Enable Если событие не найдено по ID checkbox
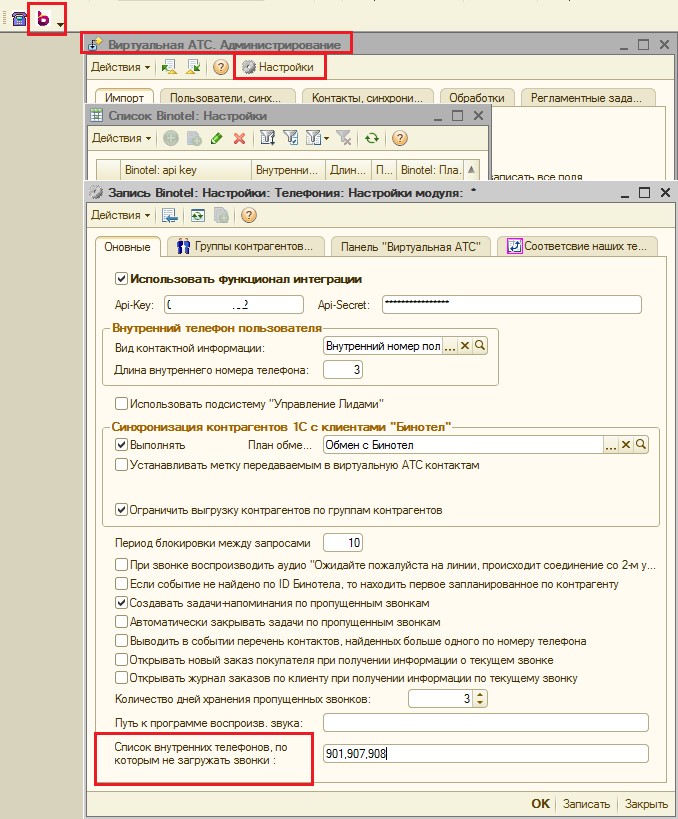The width and height of the screenshot is (678, 819). (121, 583)
